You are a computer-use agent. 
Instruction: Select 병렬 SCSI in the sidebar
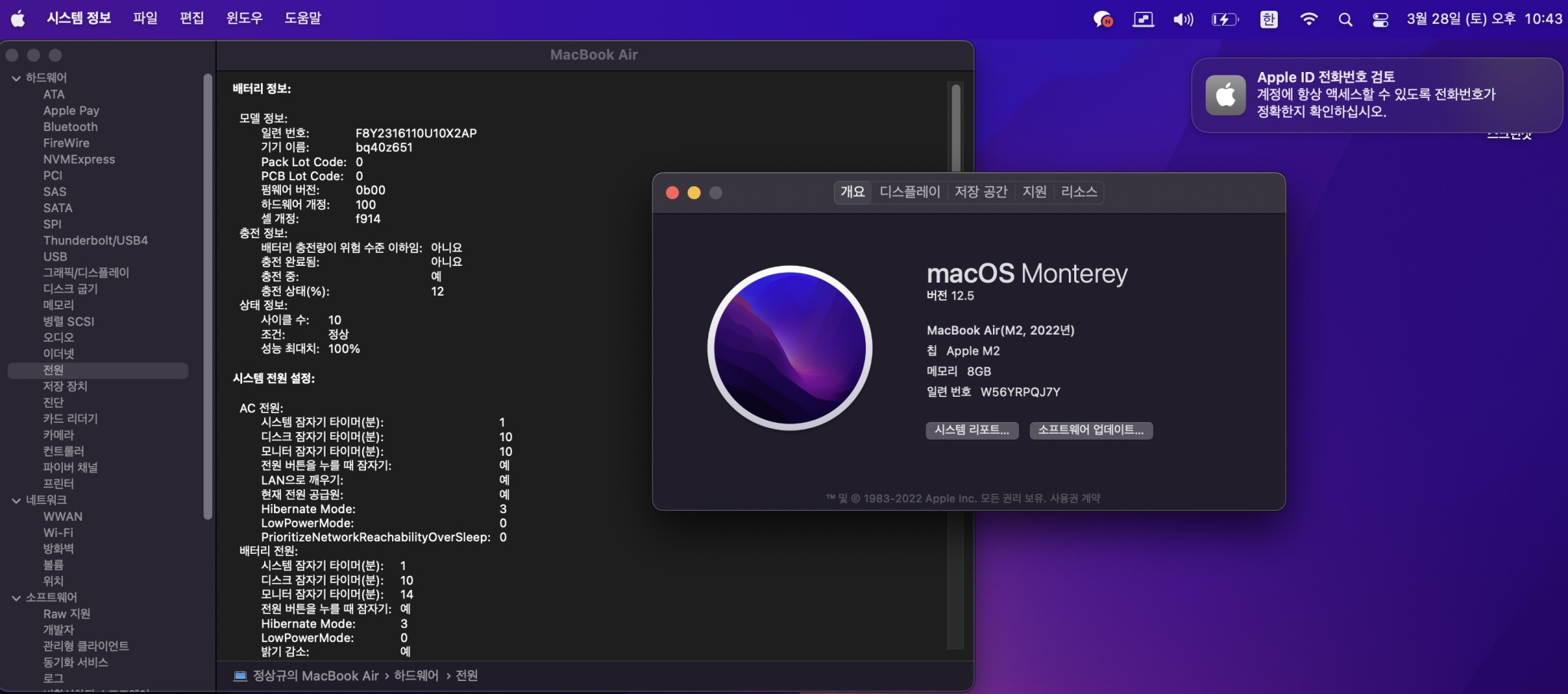coord(69,322)
